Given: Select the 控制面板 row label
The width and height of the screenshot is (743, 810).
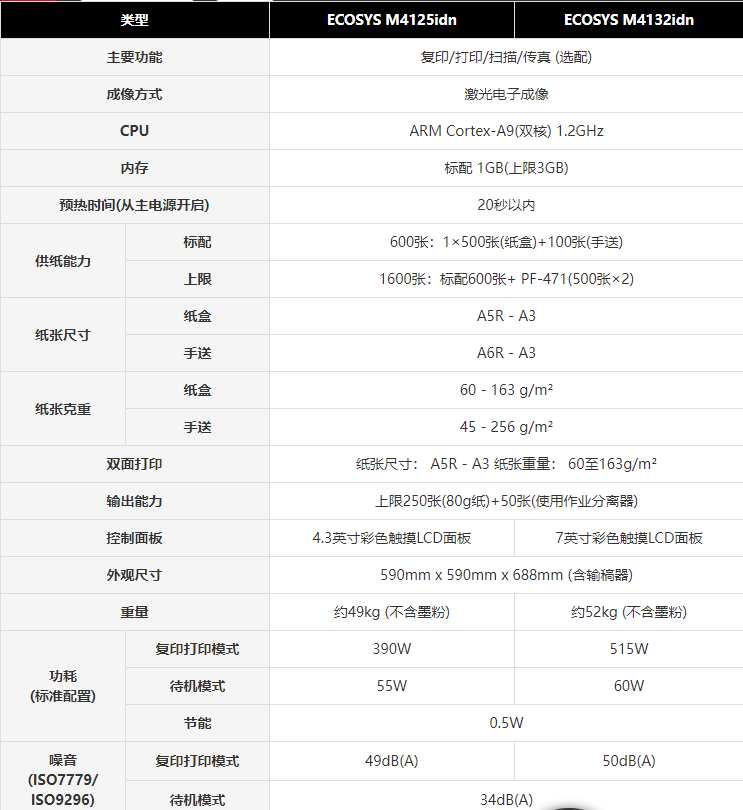Looking at the screenshot, I should 134,538.
